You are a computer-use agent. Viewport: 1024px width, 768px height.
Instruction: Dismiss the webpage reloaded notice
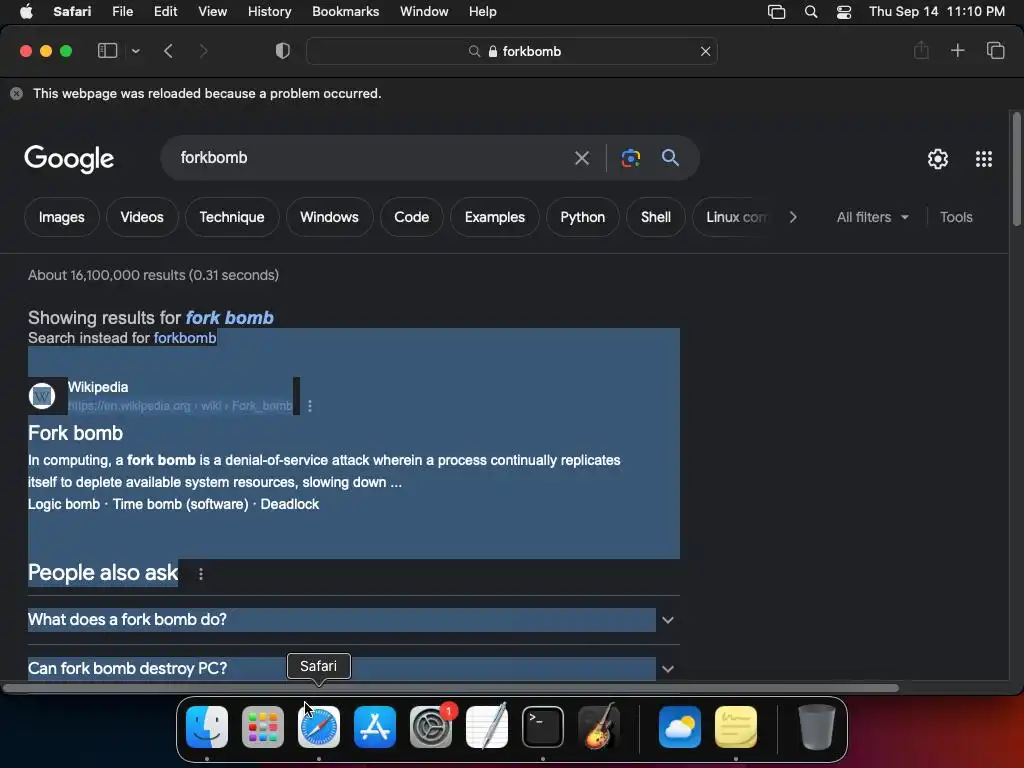(x=16, y=93)
